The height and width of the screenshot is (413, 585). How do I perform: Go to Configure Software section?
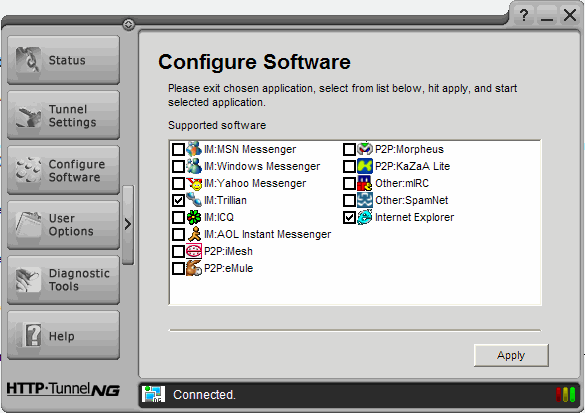click(x=63, y=170)
